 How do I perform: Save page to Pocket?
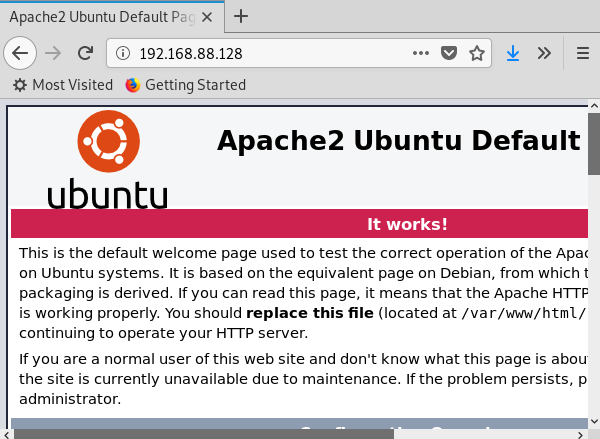[450, 53]
